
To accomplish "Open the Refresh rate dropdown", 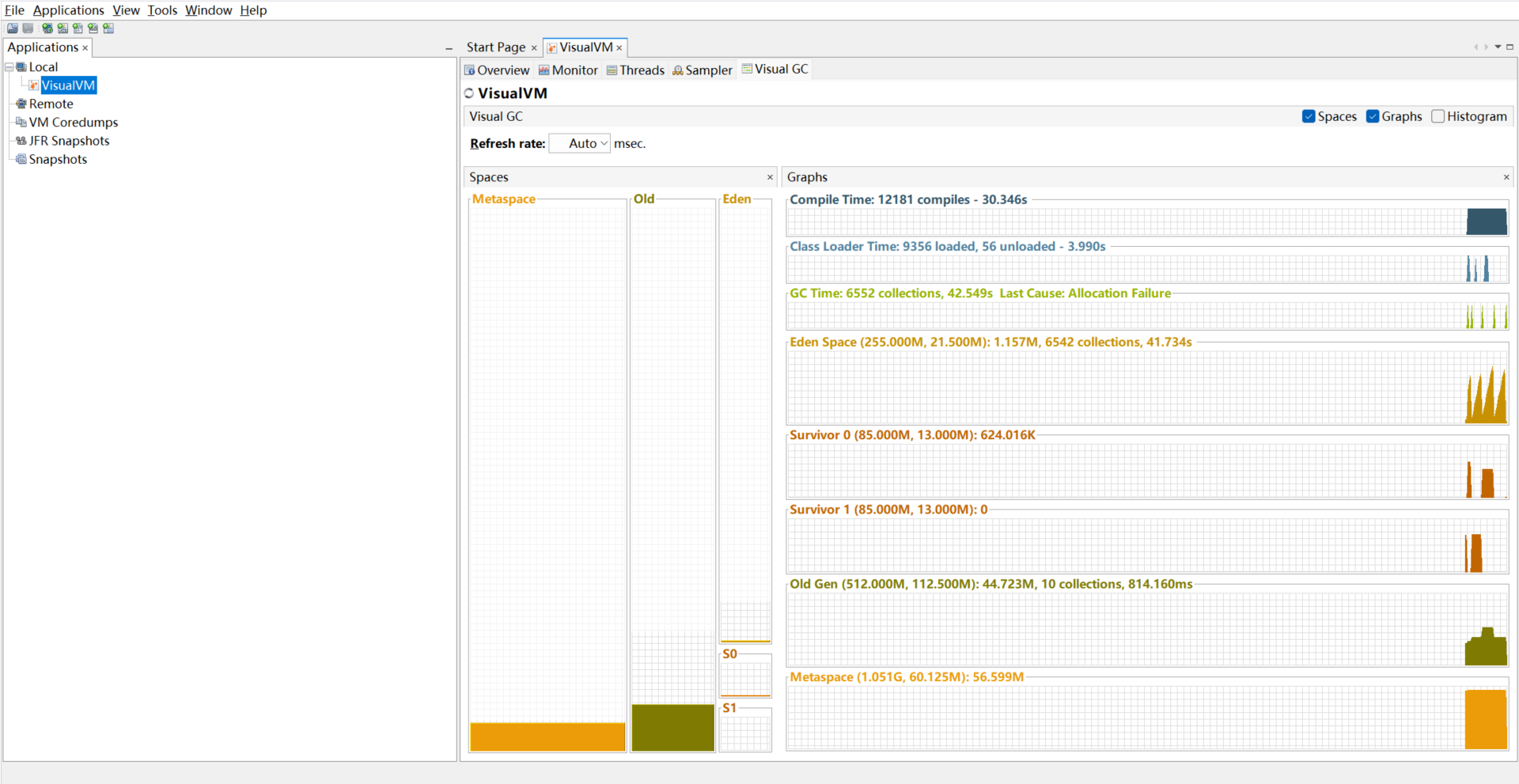I will pyautogui.click(x=580, y=143).
